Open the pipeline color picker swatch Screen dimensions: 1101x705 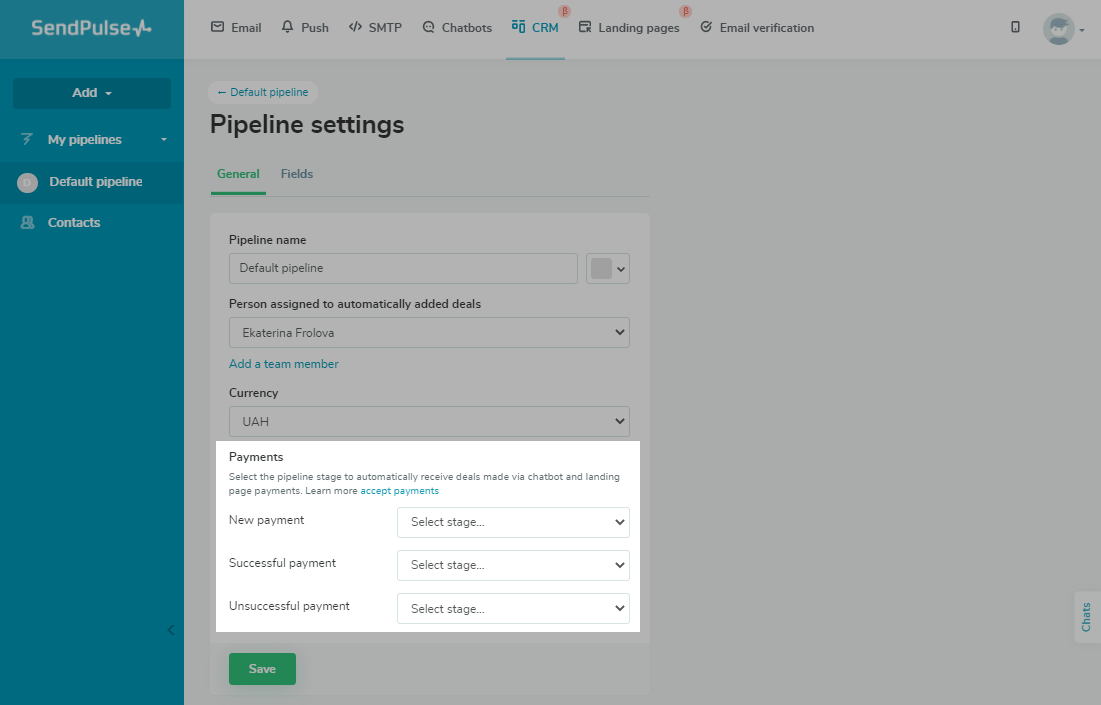pos(607,268)
